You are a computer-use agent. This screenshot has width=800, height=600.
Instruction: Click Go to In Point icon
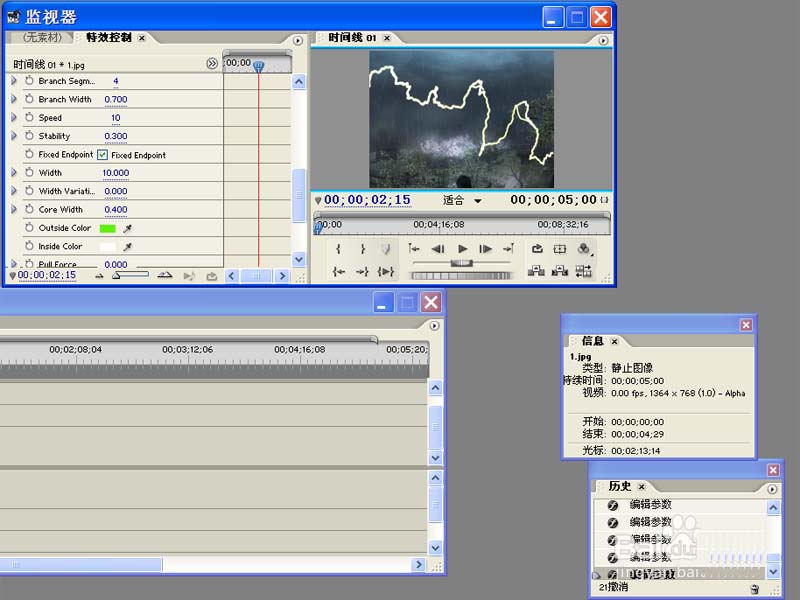coord(339,271)
